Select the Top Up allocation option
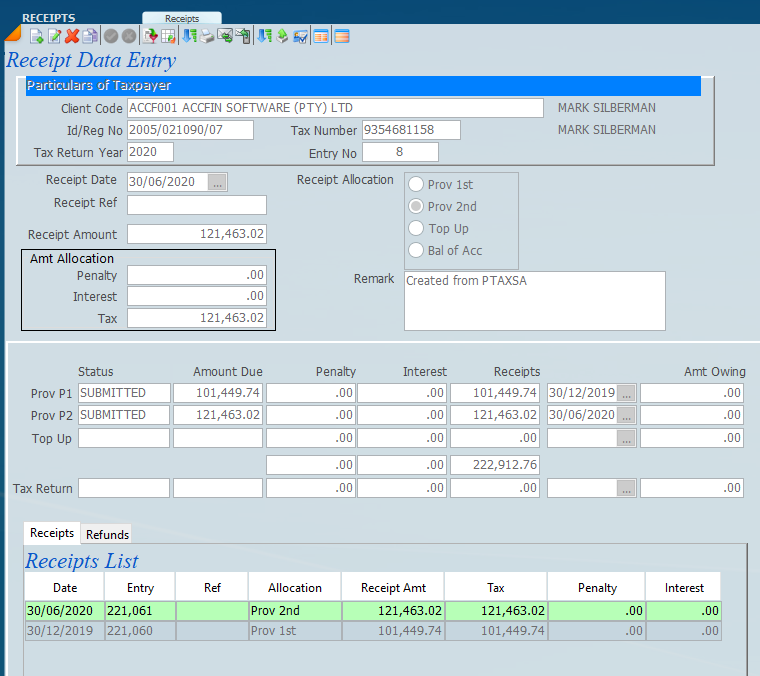 [x=416, y=229]
